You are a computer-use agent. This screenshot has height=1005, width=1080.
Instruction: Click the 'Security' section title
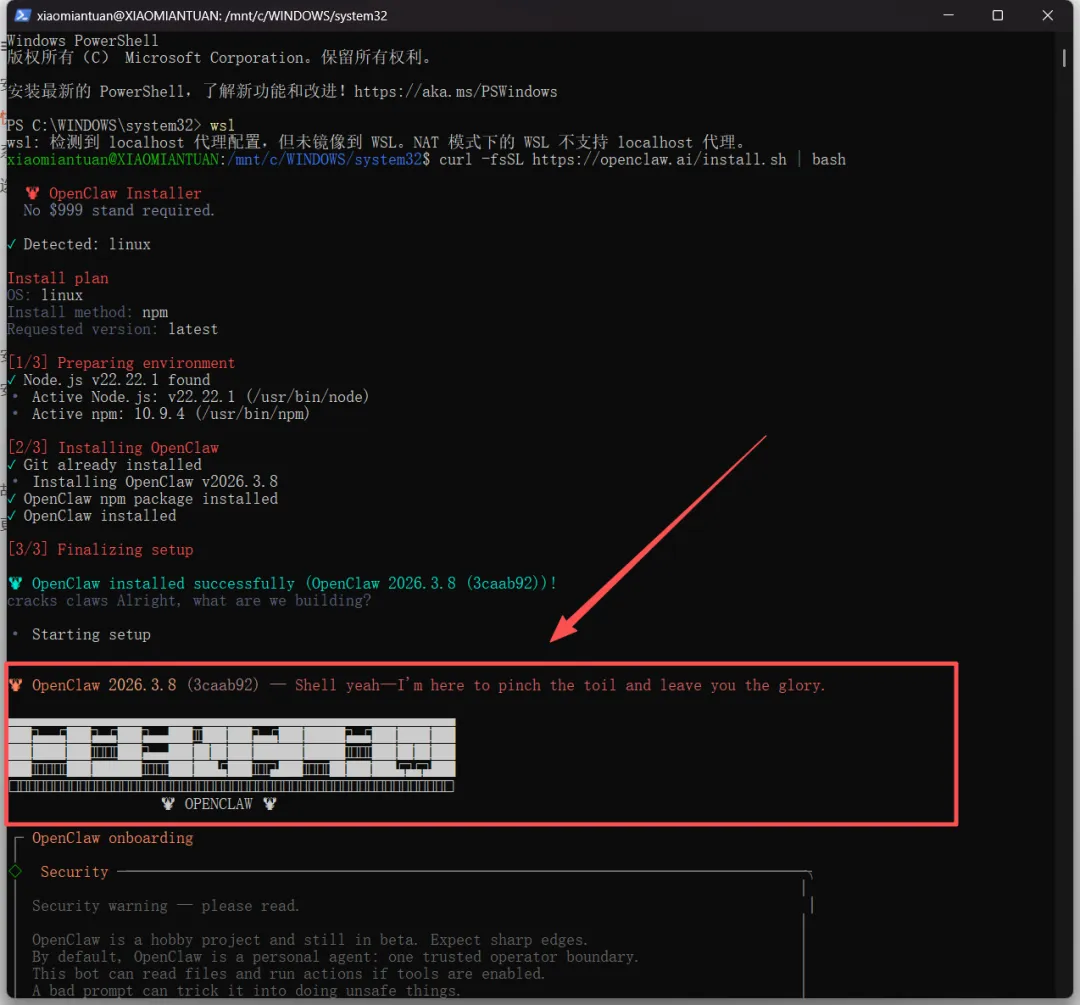pyautogui.click(x=74, y=872)
